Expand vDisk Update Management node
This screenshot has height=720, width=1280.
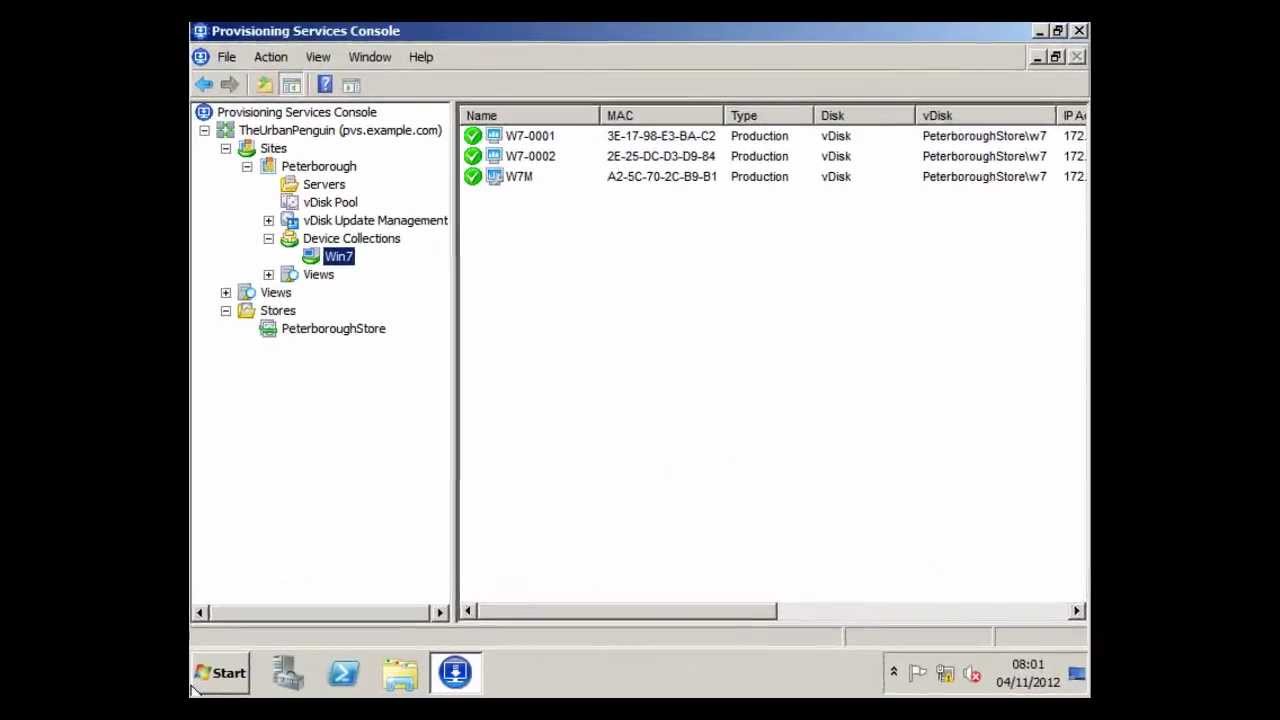pyautogui.click(x=269, y=221)
